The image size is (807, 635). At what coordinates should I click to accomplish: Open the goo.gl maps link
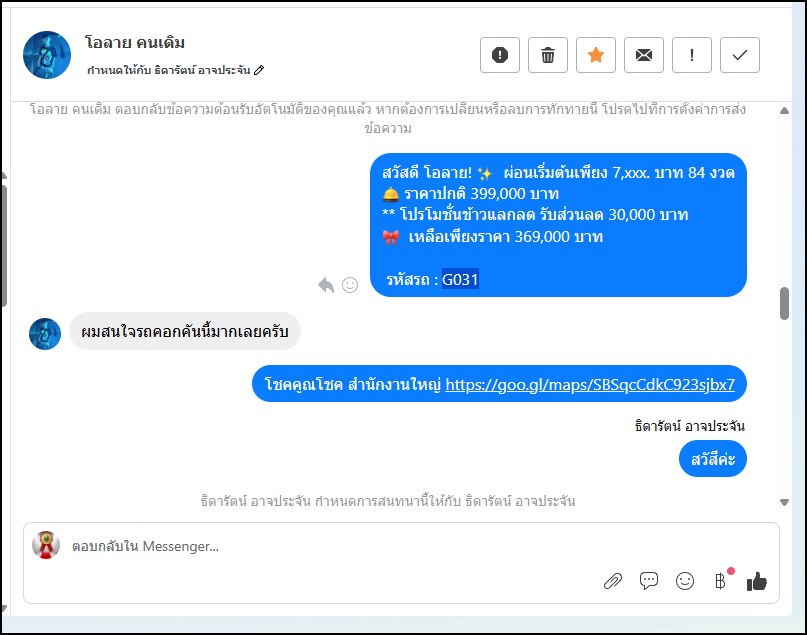[590, 384]
